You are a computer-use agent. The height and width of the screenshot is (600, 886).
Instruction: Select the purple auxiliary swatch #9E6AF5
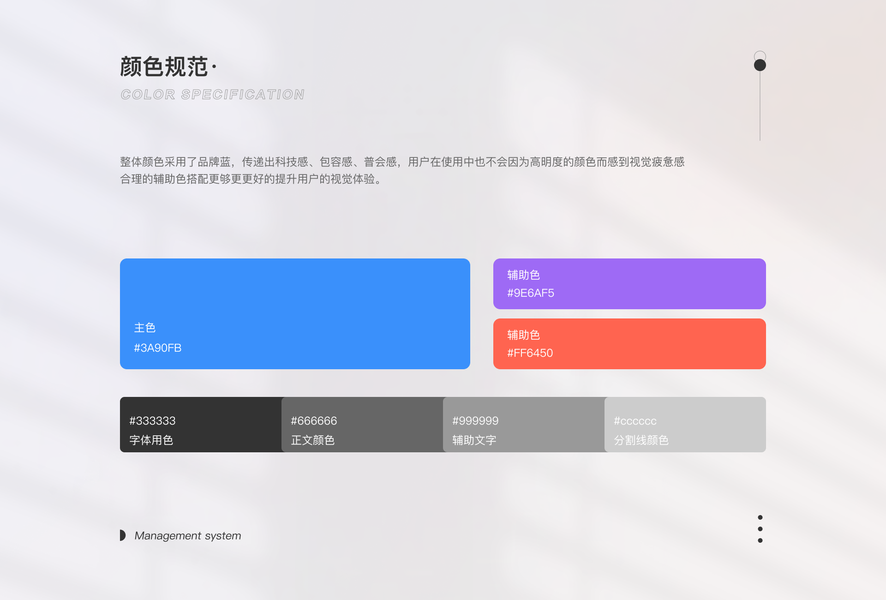pos(629,284)
